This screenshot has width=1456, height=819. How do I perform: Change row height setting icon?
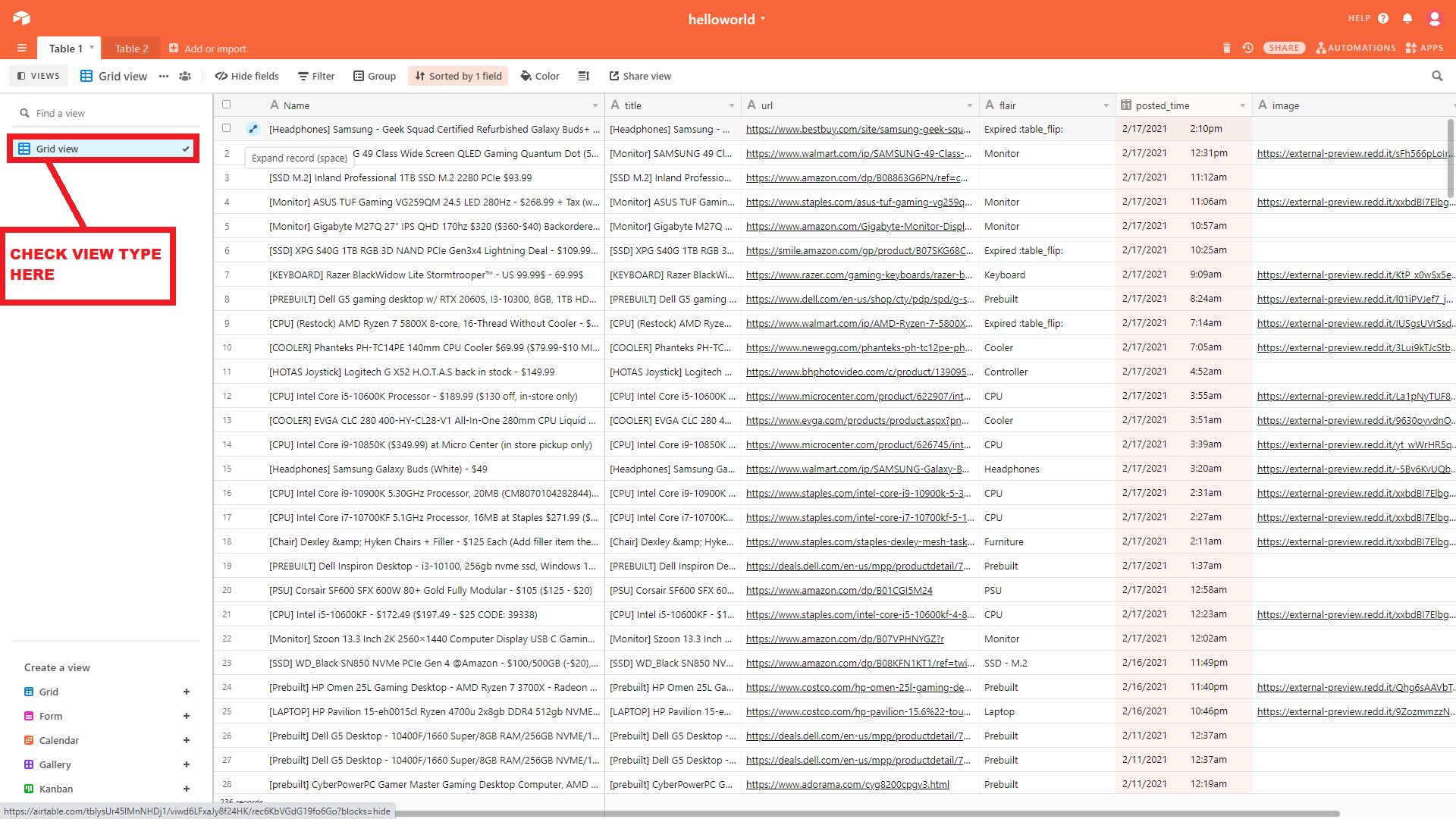tap(583, 76)
